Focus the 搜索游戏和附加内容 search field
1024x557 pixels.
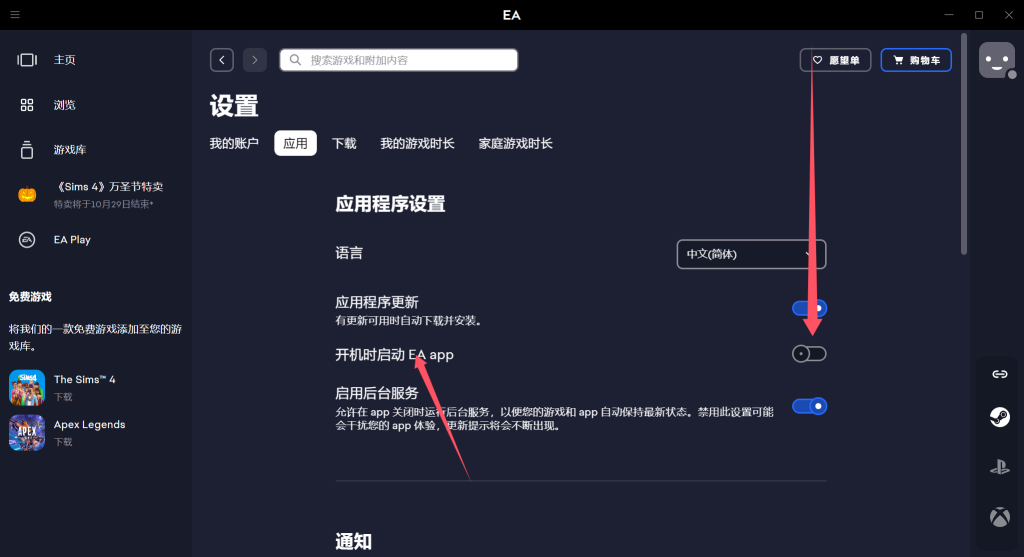click(x=399, y=60)
